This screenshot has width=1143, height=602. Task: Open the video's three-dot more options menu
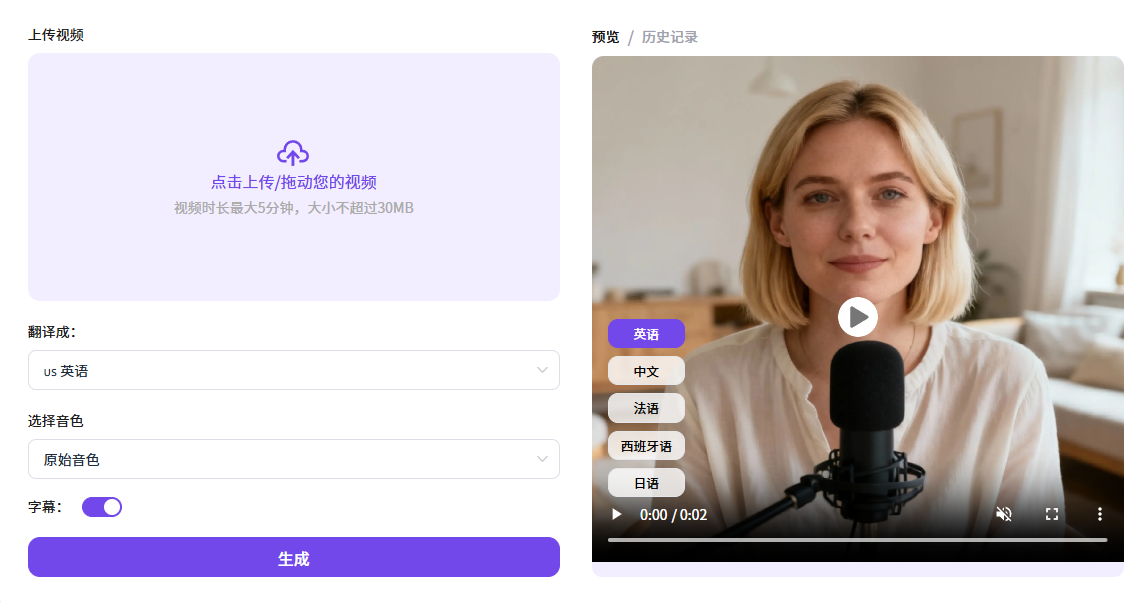tap(1099, 514)
